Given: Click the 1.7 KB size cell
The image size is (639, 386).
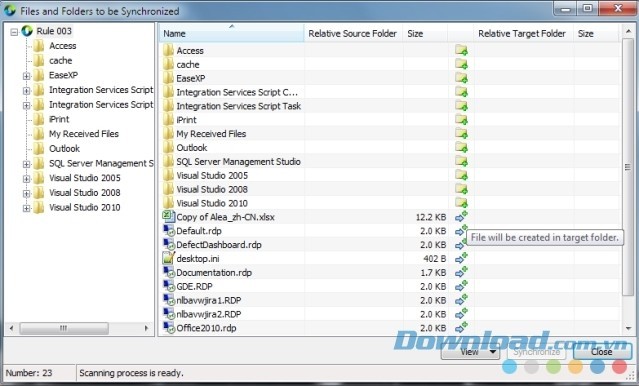Looking at the screenshot, I should pyautogui.click(x=433, y=273).
